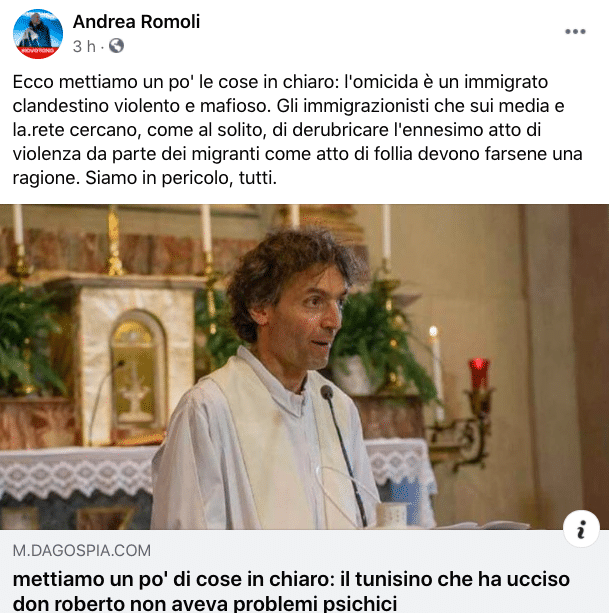The image size is (609, 613).
Task: Click post text 'ragione. Siamo in pericolo, tutti.'
Action: pos(145,178)
